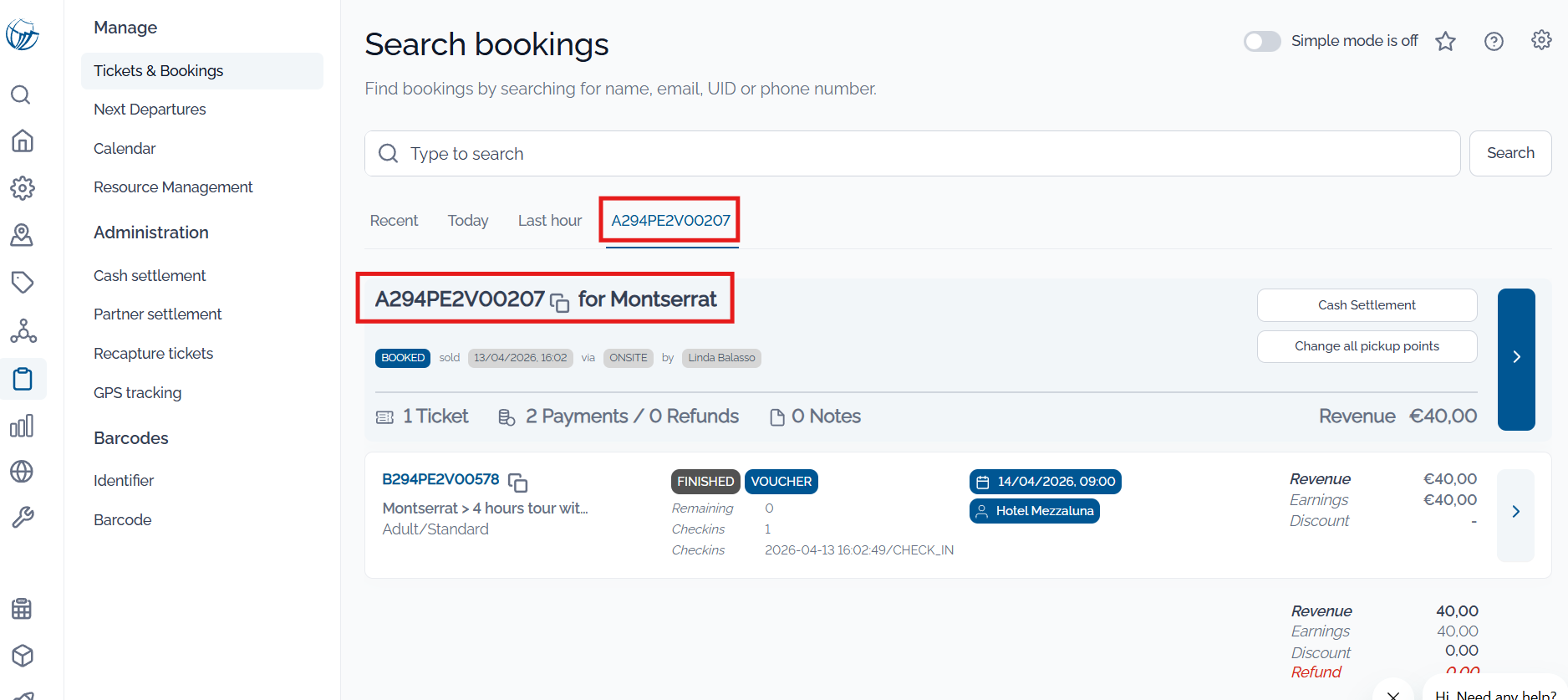
Task: Click the VOUCHER badge
Action: pos(781,482)
